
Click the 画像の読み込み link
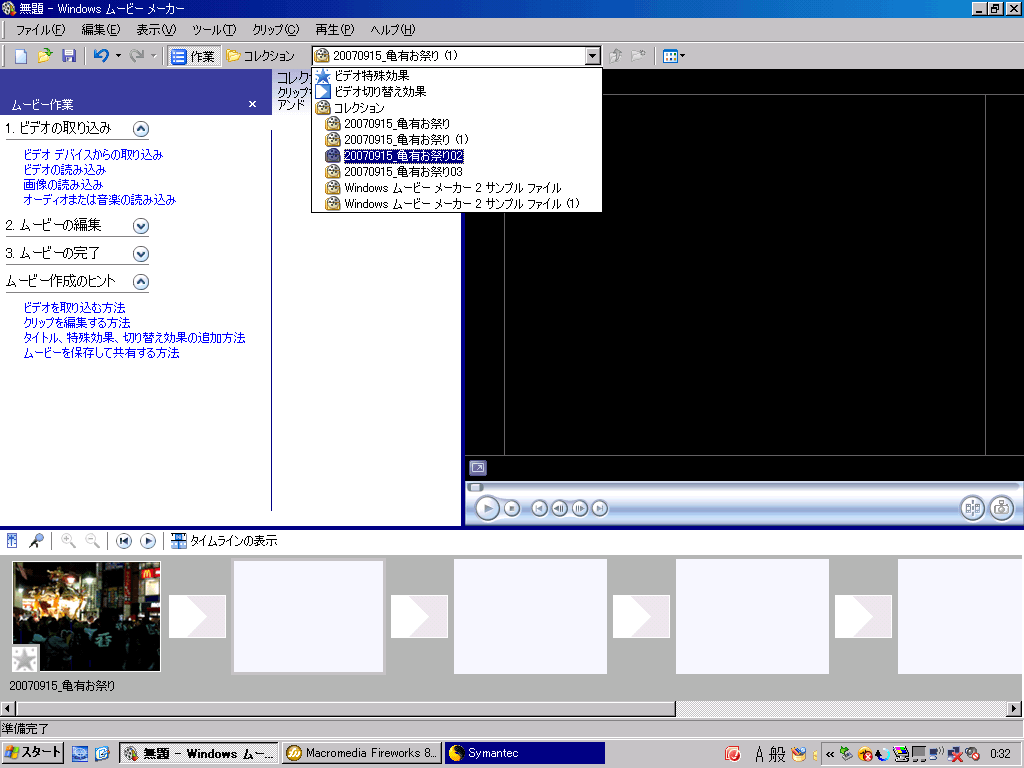(x=63, y=185)
